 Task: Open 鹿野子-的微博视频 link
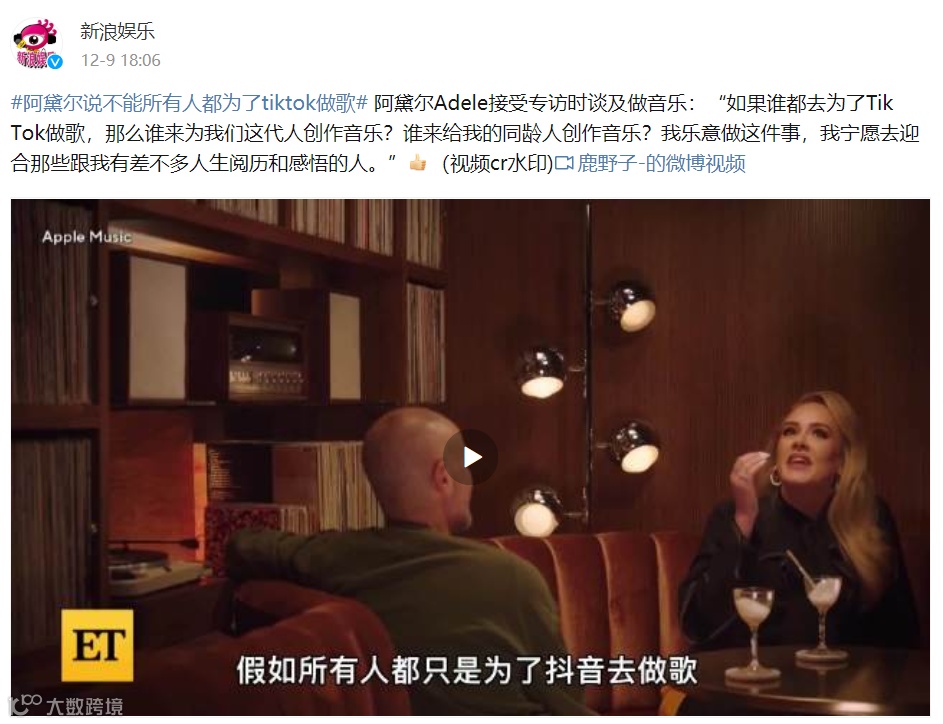[x=661, y=163]
